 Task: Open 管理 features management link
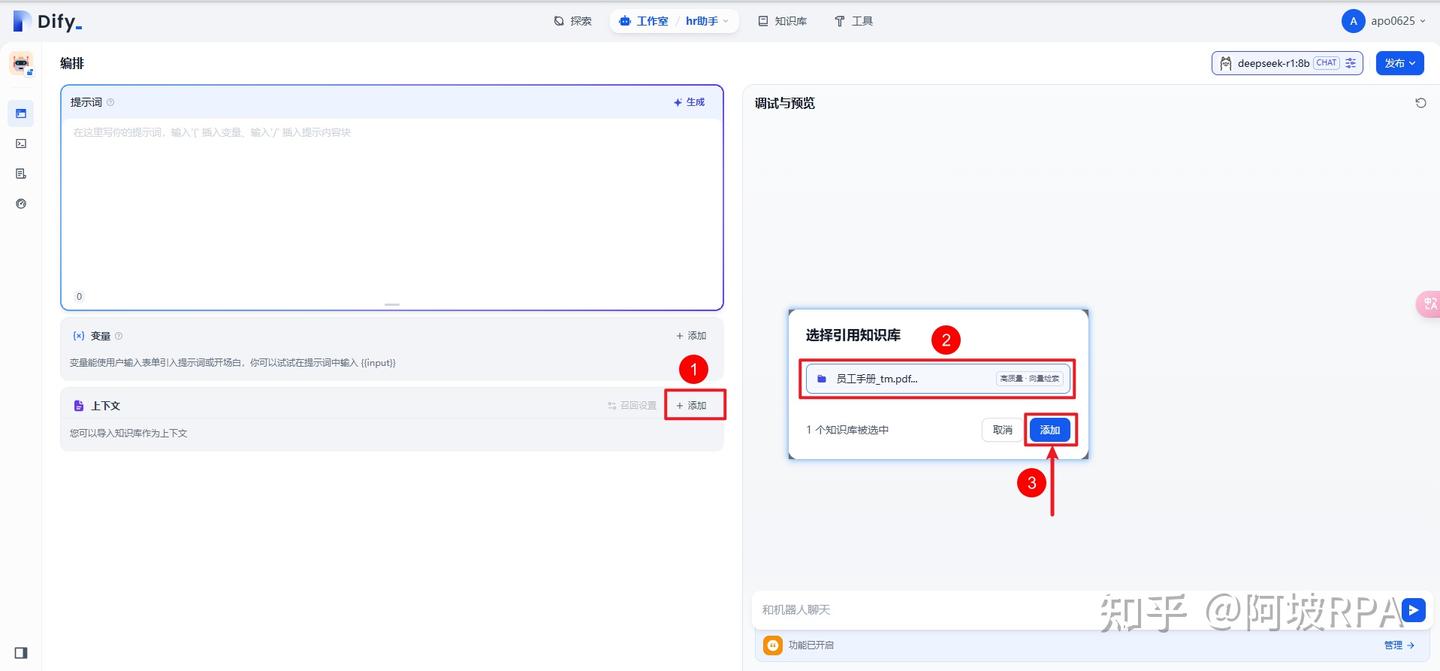coord(1399,646)
